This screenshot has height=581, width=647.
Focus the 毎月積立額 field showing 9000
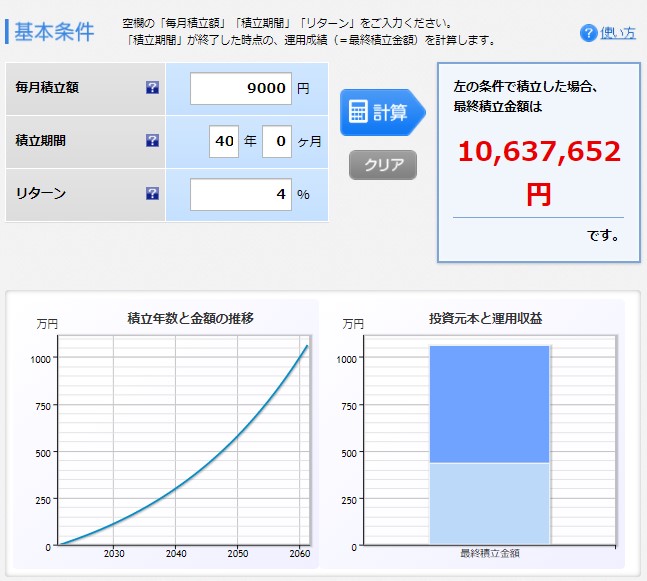click(241, 88)
